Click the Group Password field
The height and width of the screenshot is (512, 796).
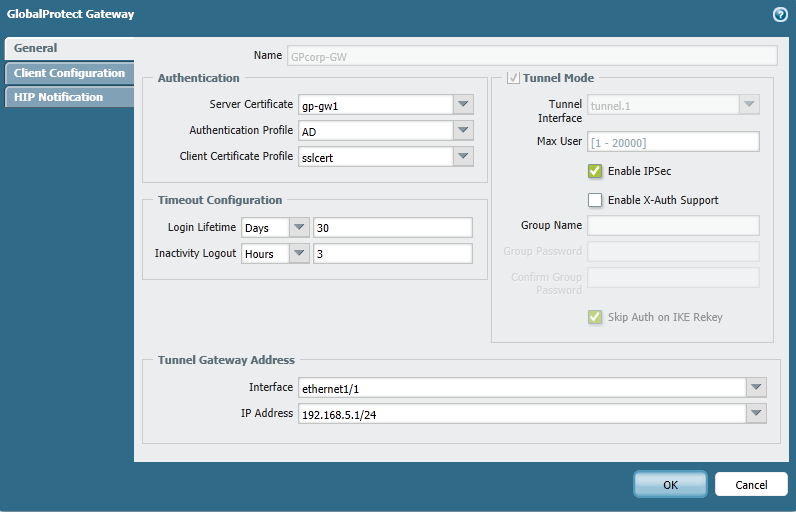click(673, 251)
